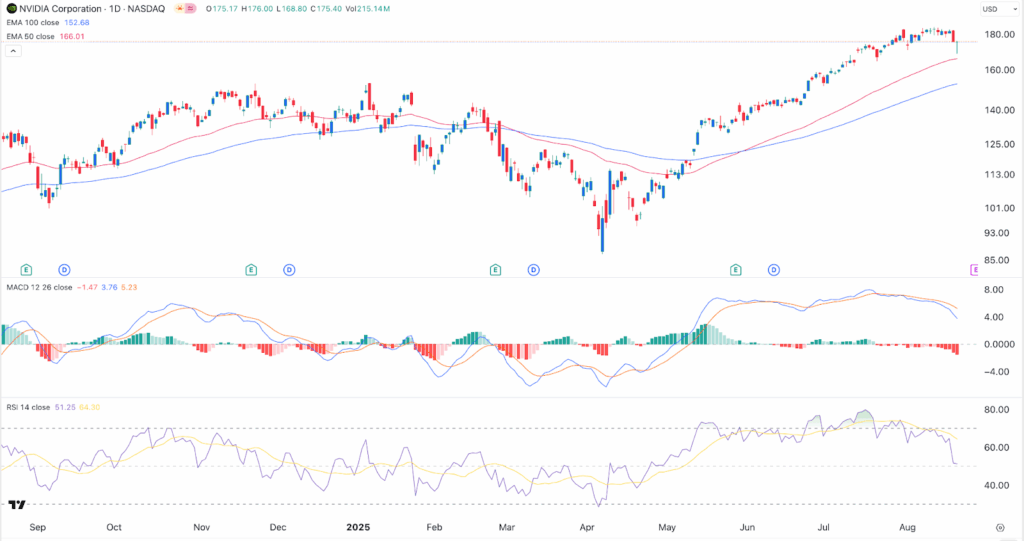Click the MACD histogram value -1.47
This screenshot has height=541, width=1024.
click(x=88, y=287)
